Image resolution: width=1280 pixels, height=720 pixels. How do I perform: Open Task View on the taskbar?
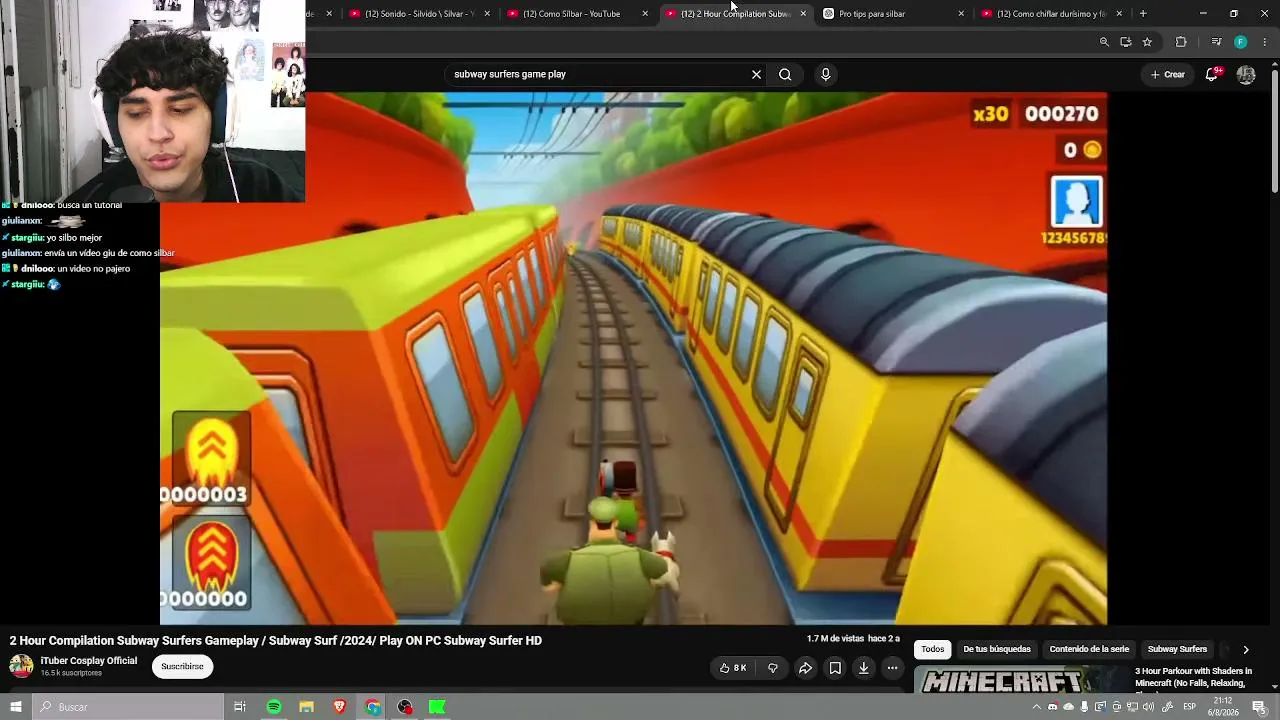(x=240, y=707)
